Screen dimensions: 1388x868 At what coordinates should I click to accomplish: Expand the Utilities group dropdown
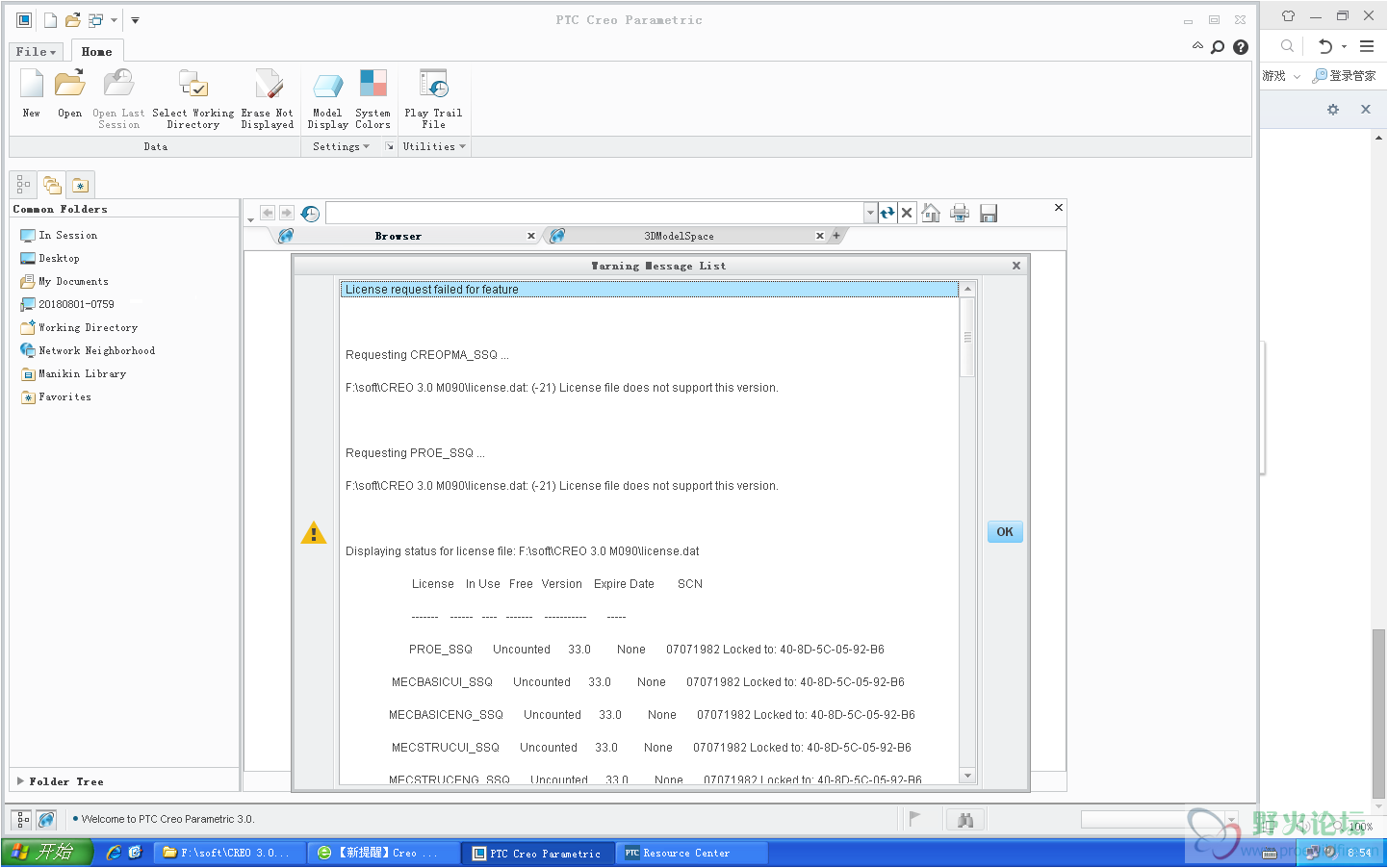click(434, 146)
